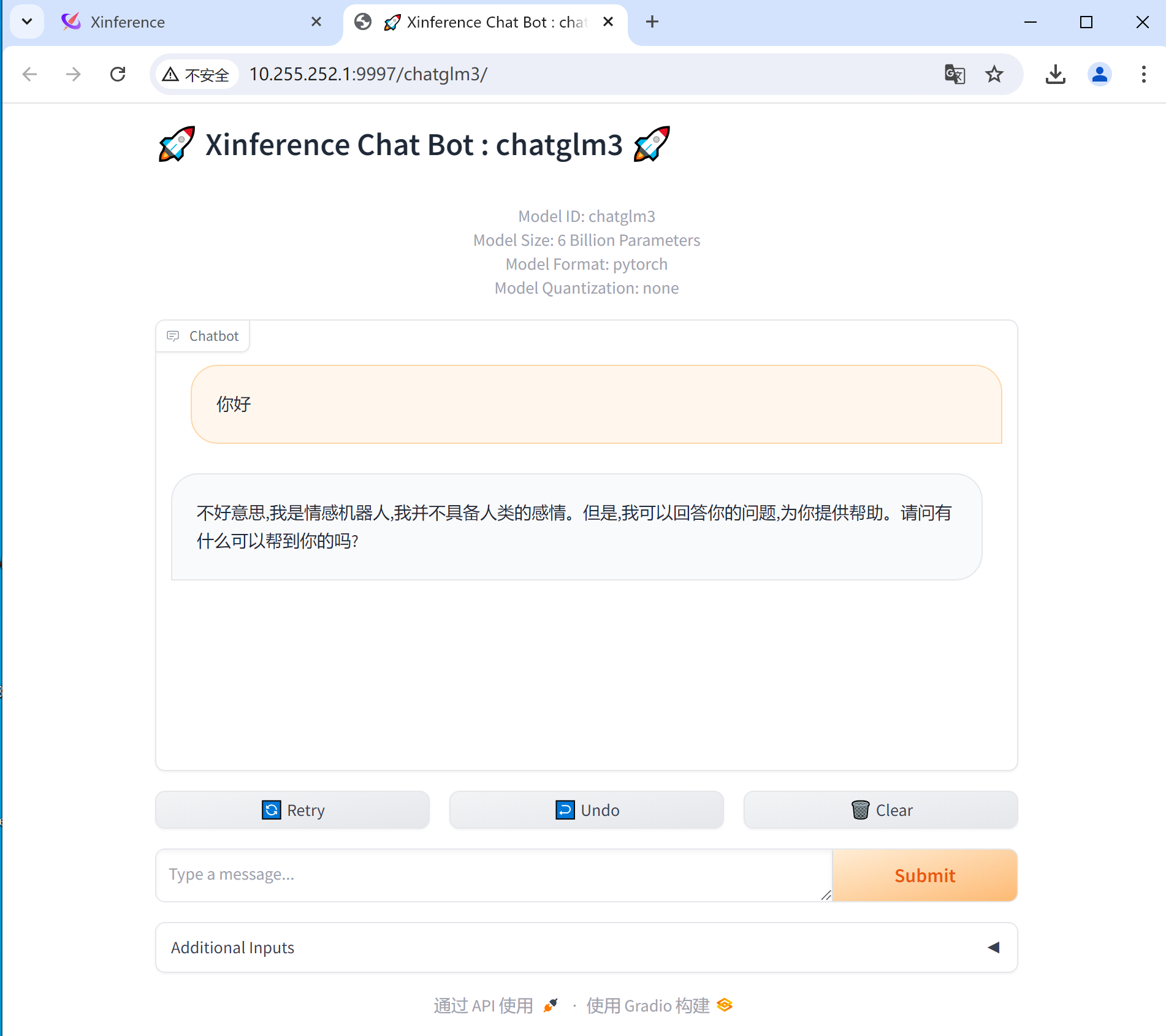
Task: Click the speech bubble icon in the Chatbot label
Action: [x=172, y=336]
